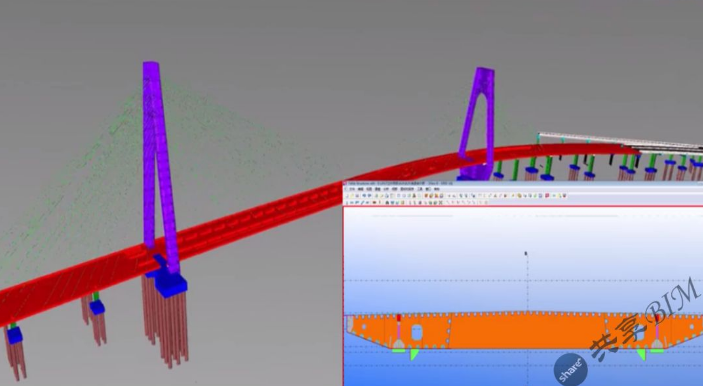The height and width of the screenshot is (386, 703).
Task: Open the Drawings & Reports menu
Action: click(x=407, y=189)
